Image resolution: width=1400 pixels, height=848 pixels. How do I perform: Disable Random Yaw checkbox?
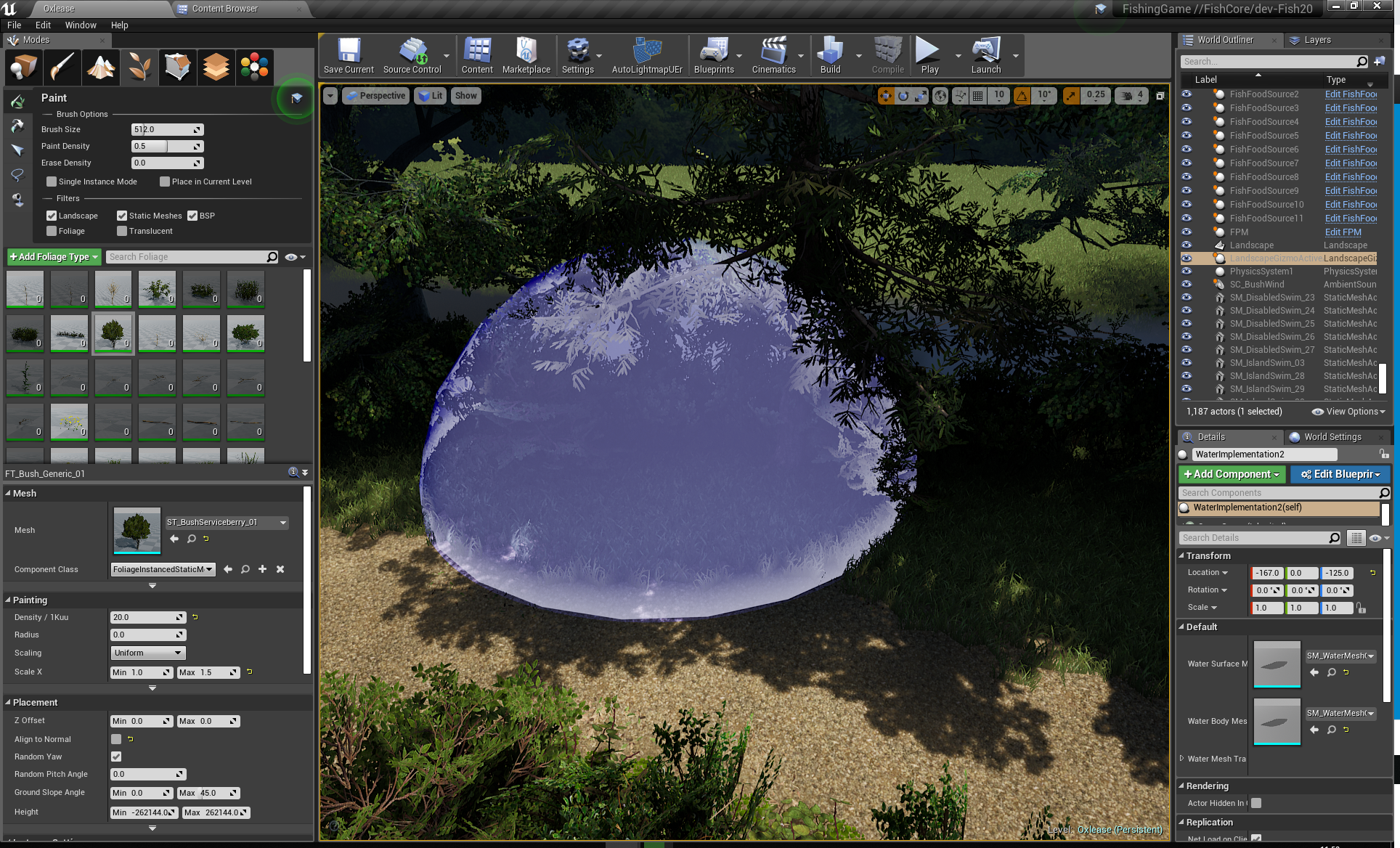click(x=116, y=757)
